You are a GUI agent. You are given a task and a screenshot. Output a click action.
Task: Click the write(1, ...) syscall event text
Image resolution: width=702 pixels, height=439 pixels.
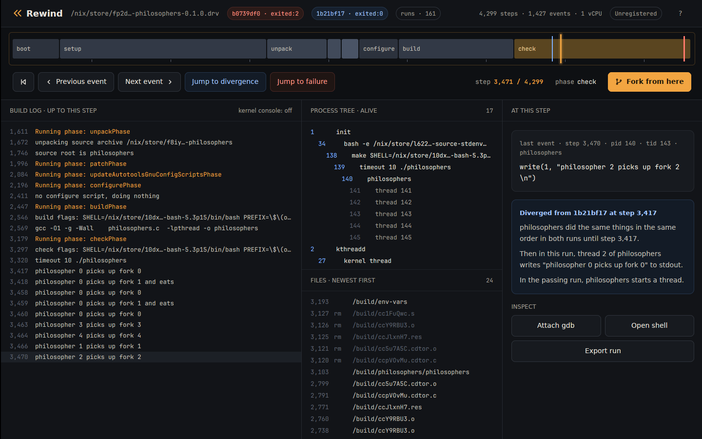pyautogui.click(x=599, y=172)
